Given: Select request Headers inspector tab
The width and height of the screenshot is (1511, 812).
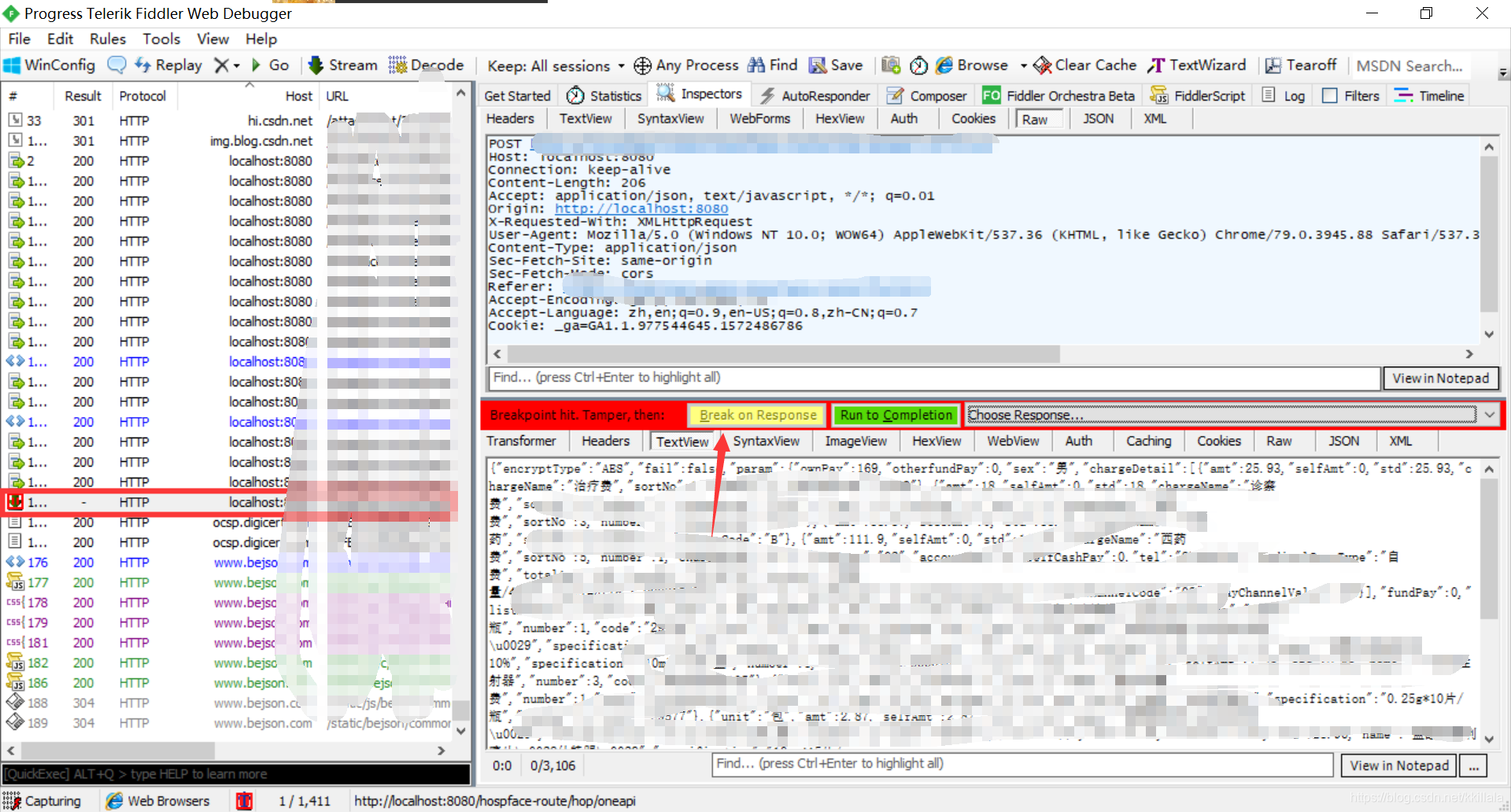Looking at the screenshot, I should click(x=510, y=119).
